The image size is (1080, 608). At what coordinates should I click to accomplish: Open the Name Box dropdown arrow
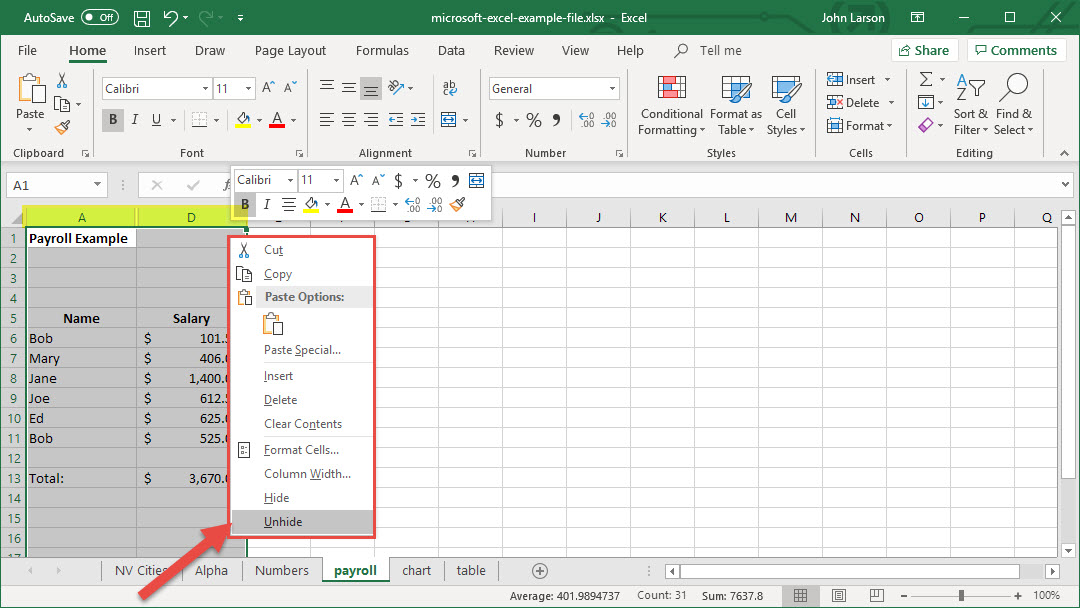pos(97,185)
